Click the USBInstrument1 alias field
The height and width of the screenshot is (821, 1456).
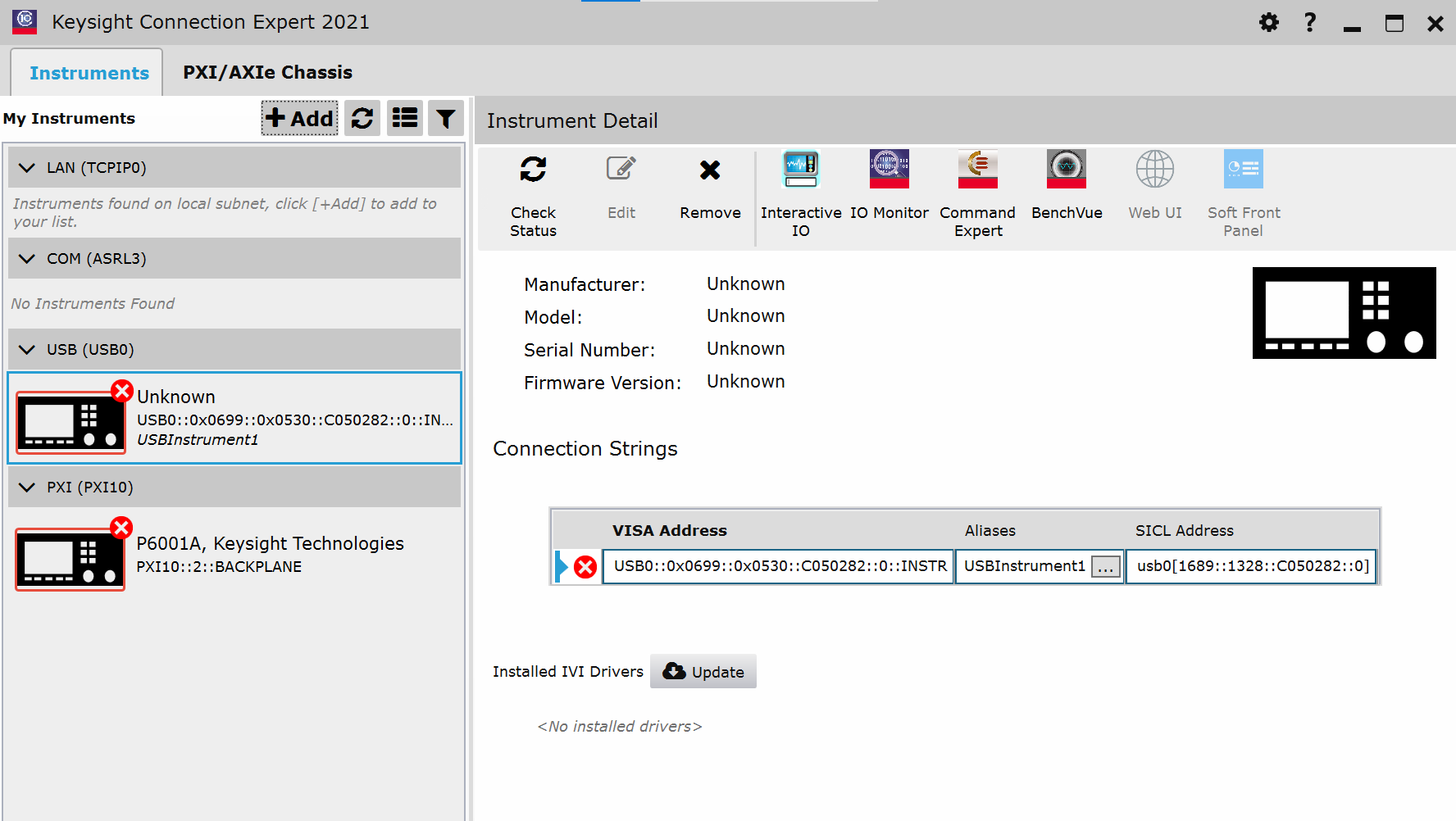point(1025,566)
